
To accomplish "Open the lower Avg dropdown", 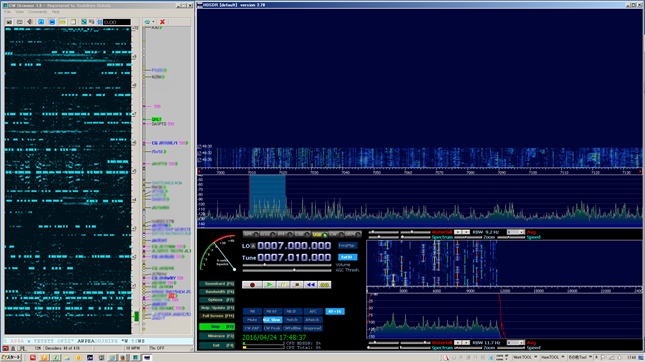I will [x=516, y=342].
